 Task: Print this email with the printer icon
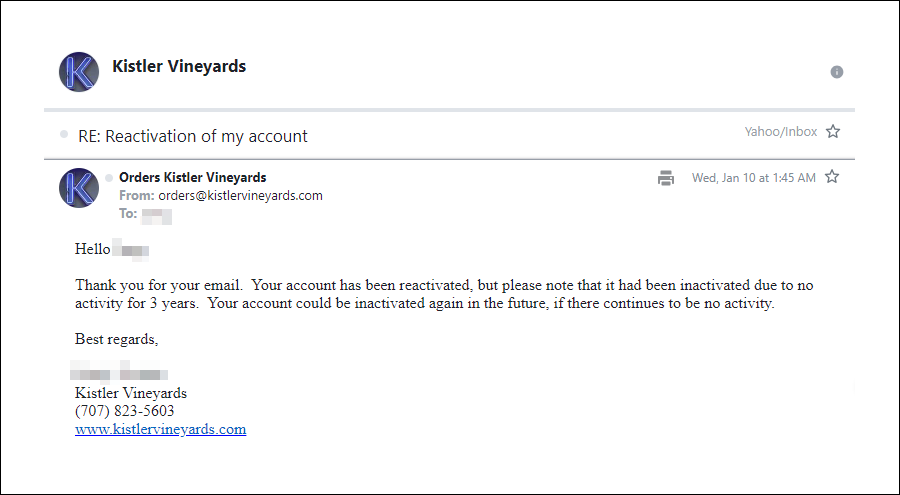666,178
